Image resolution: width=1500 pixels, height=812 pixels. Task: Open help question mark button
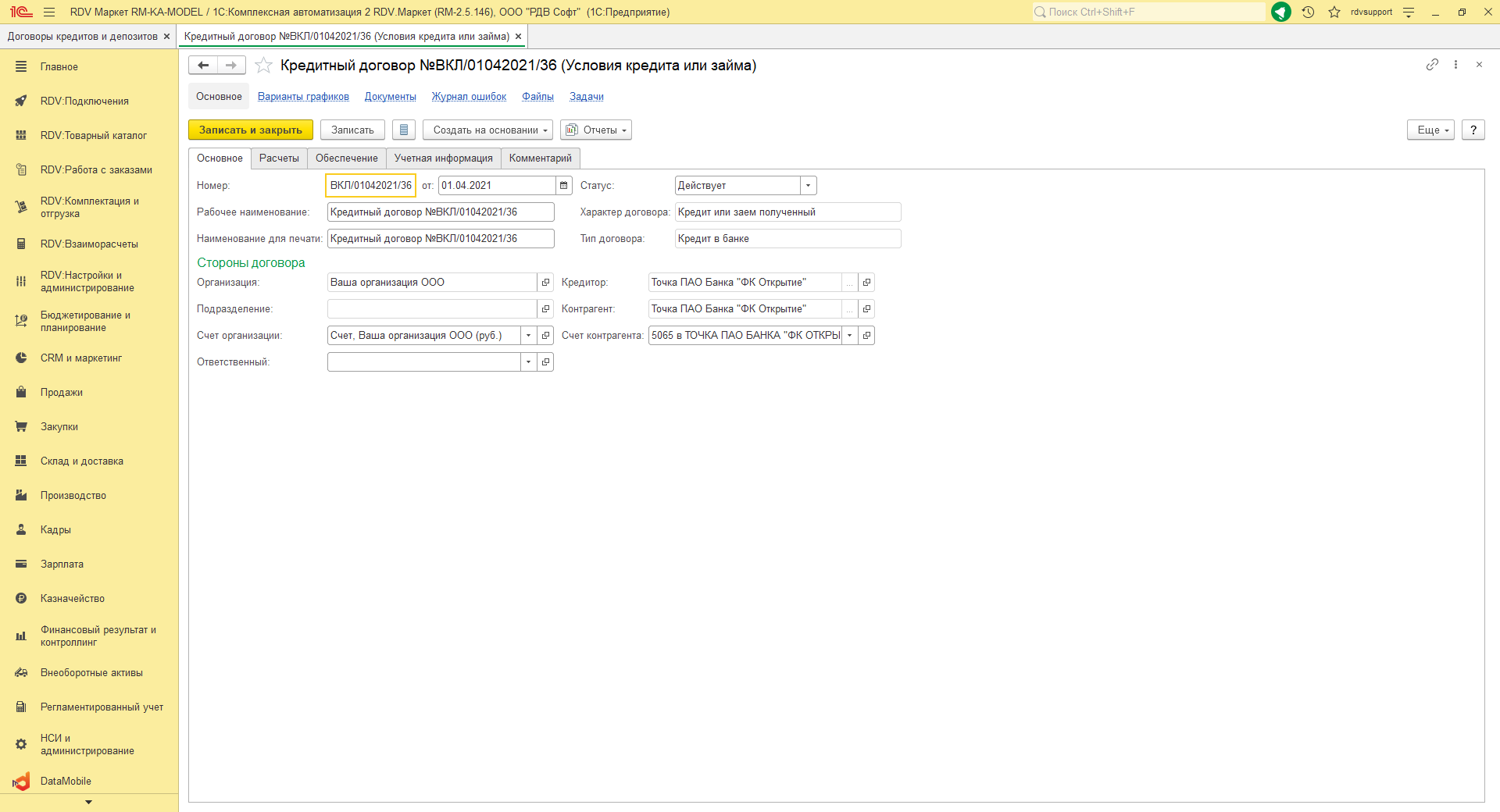pos(1473,130)
